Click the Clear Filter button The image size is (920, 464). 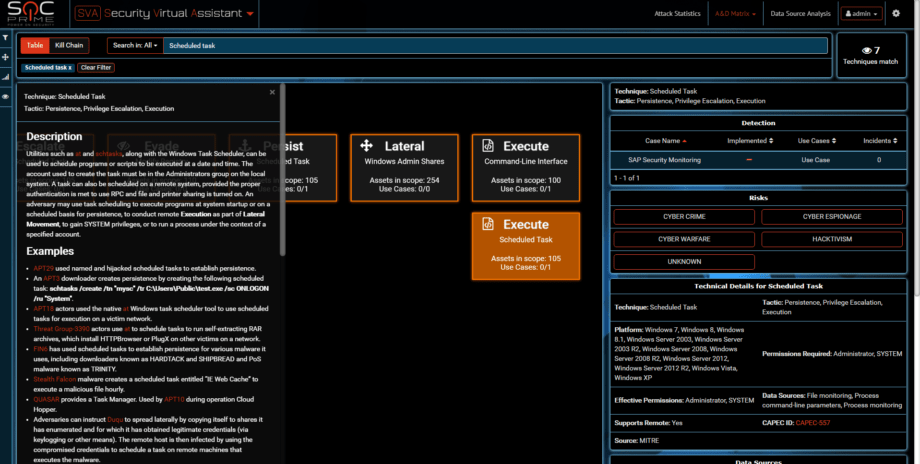click(96, 67)
